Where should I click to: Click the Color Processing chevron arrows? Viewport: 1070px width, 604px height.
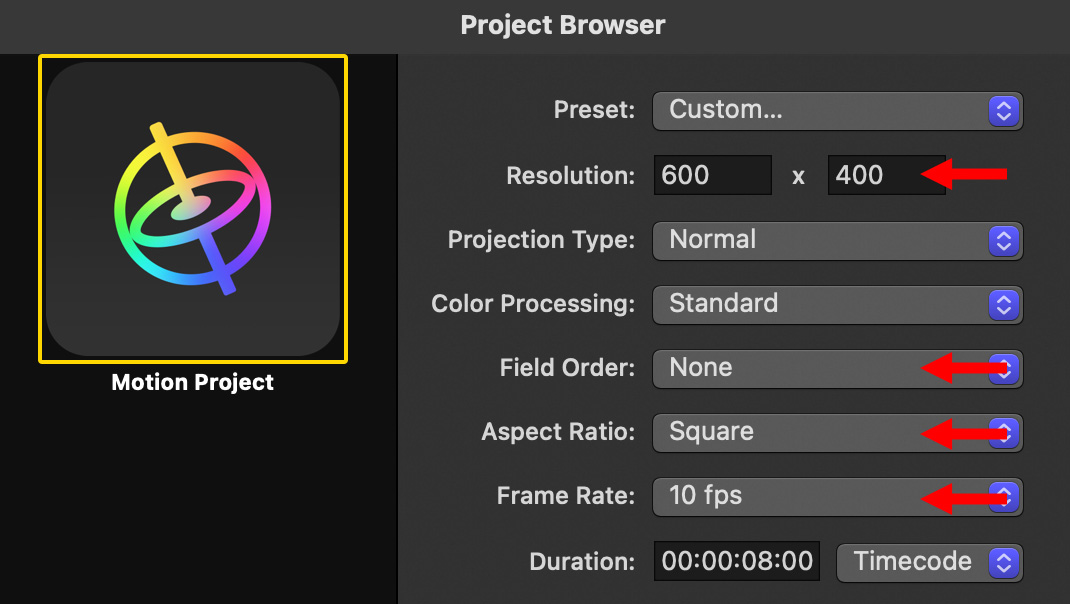(1002, 304)
